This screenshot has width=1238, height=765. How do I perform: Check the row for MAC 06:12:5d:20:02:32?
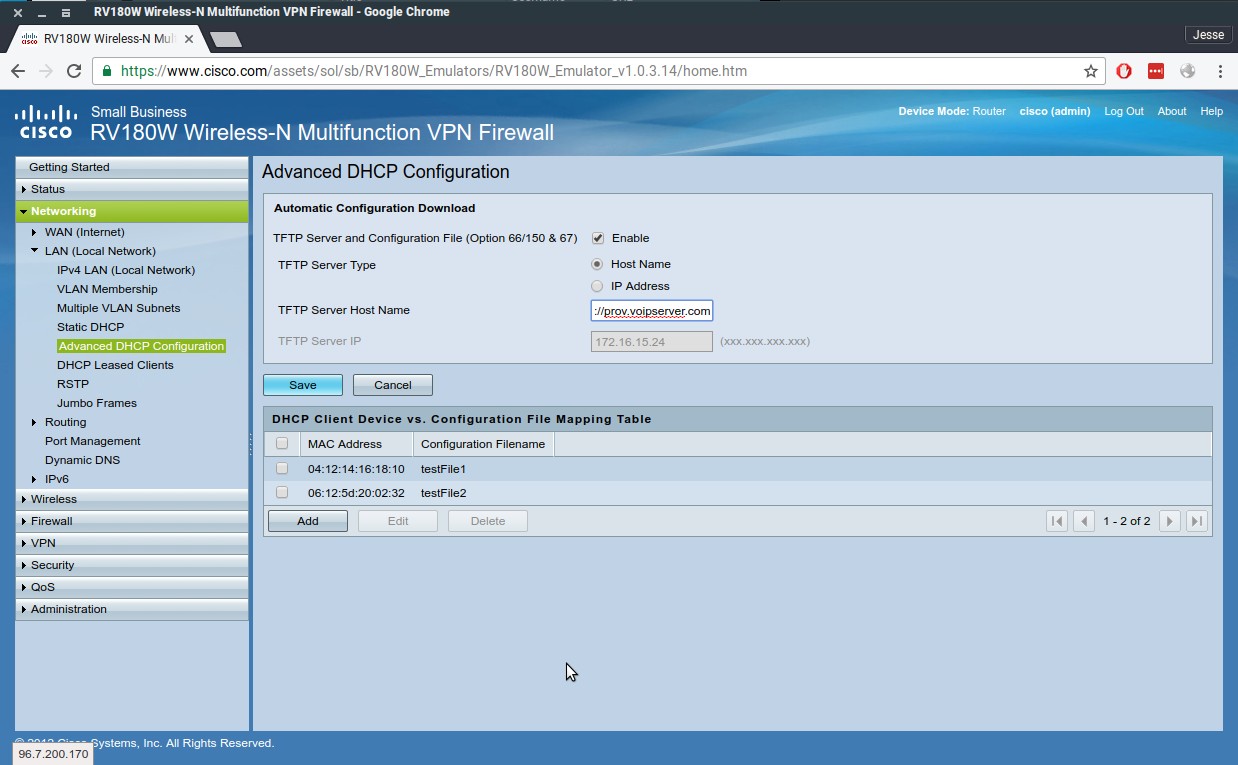click(x=282, y=492)
